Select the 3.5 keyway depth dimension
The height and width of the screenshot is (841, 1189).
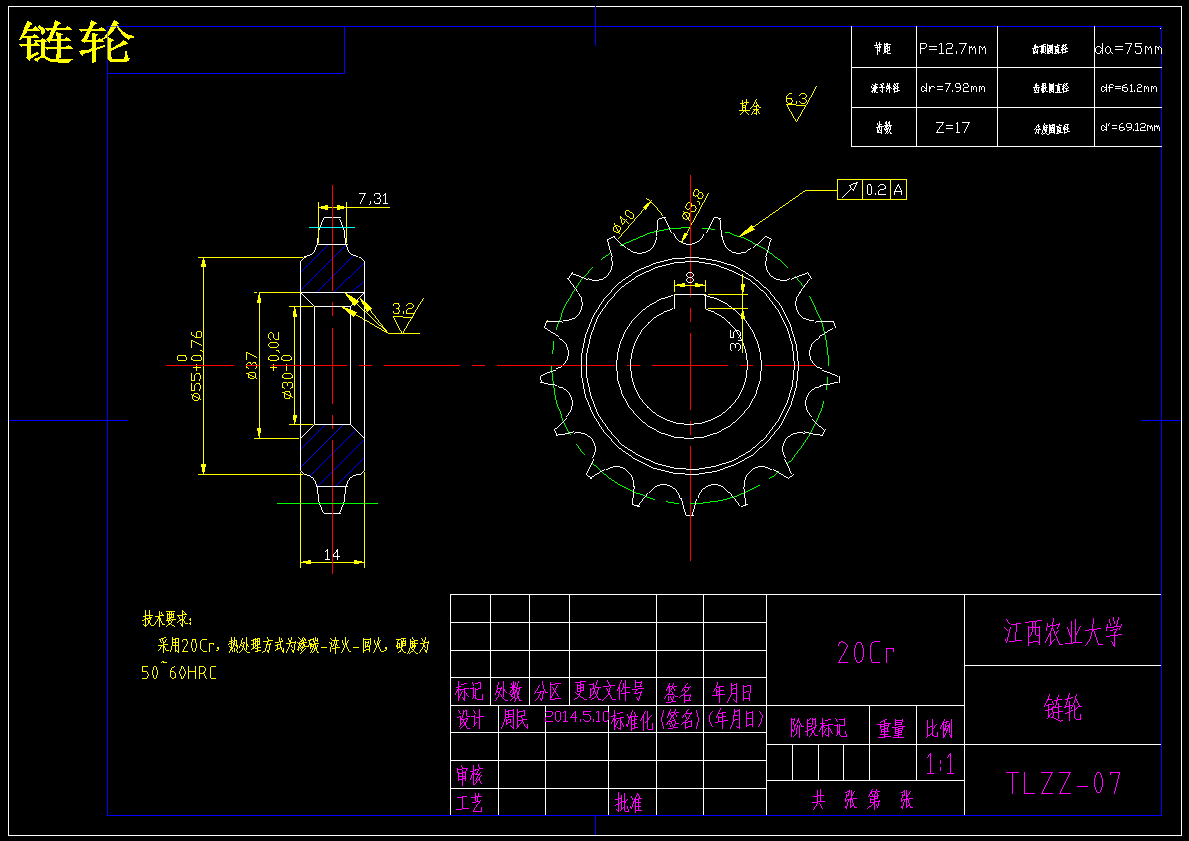pos(736,339)
